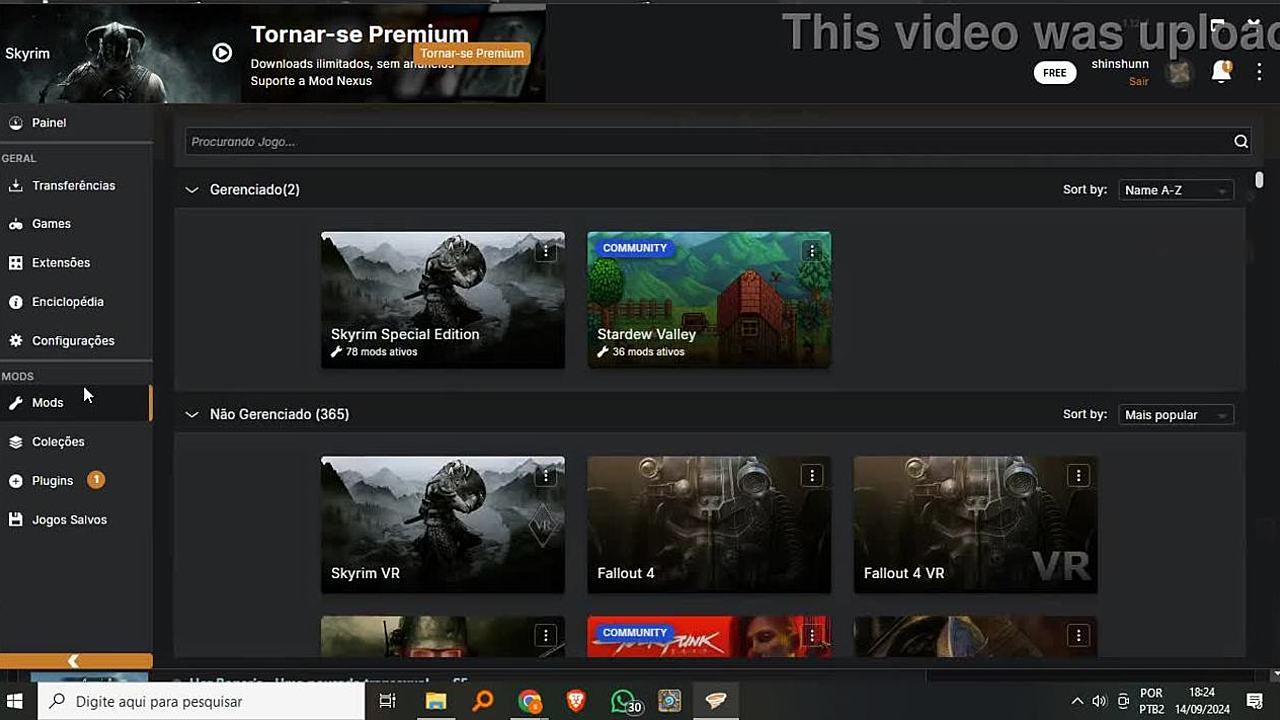
Task: Click the Sair logout link
Action: pyautogui.click(x=1138, y=82)
